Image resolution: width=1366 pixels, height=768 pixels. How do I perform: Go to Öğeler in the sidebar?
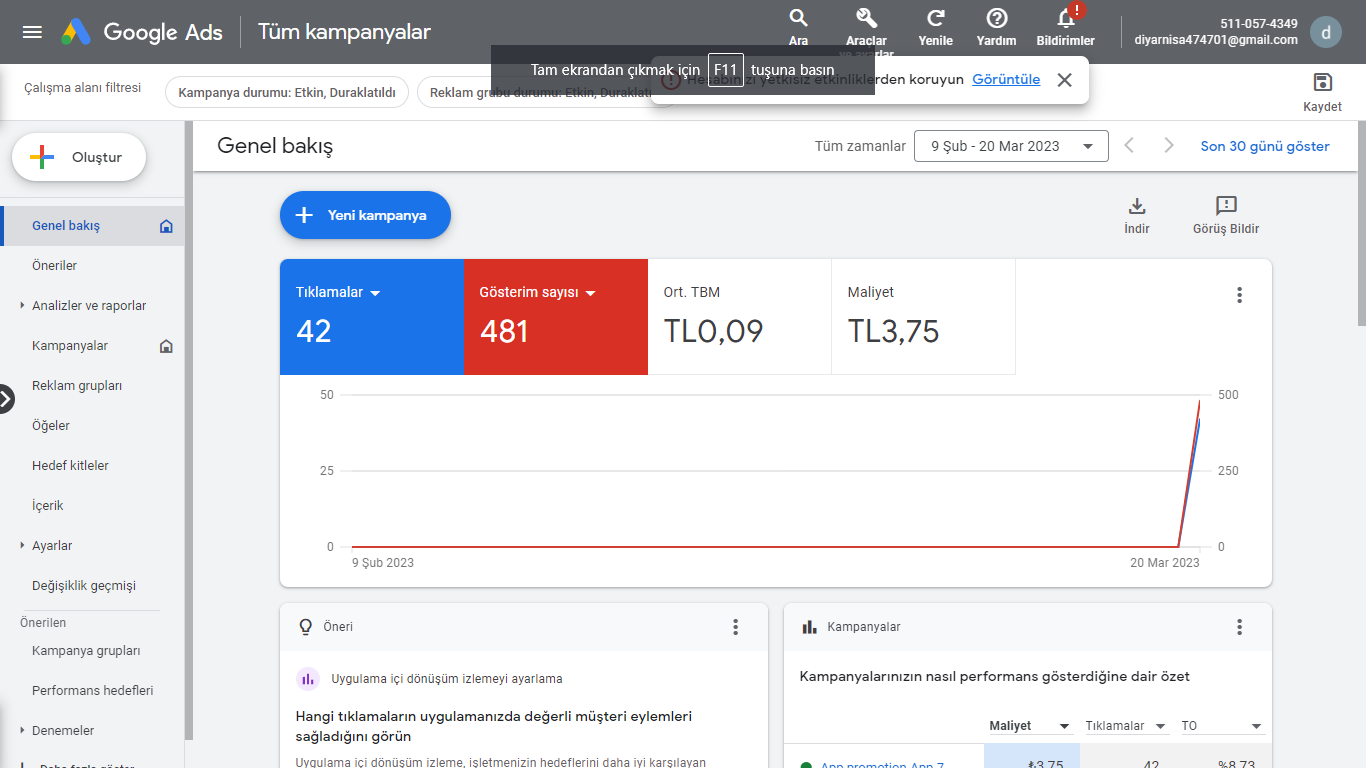click(51, 426)
